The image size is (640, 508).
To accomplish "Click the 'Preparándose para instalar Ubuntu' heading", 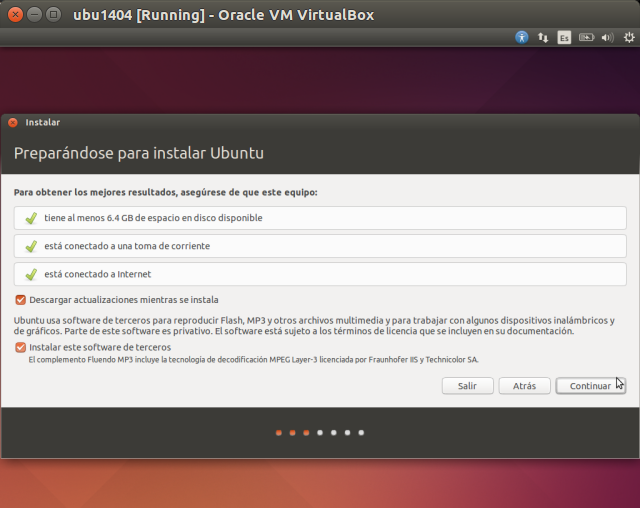I will click(139, 153).
